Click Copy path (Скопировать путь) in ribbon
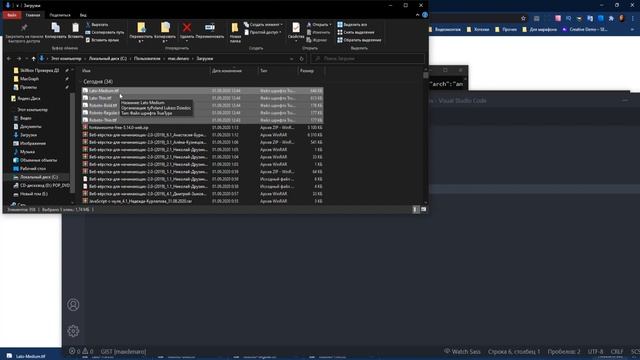 (x=105, y=32)
